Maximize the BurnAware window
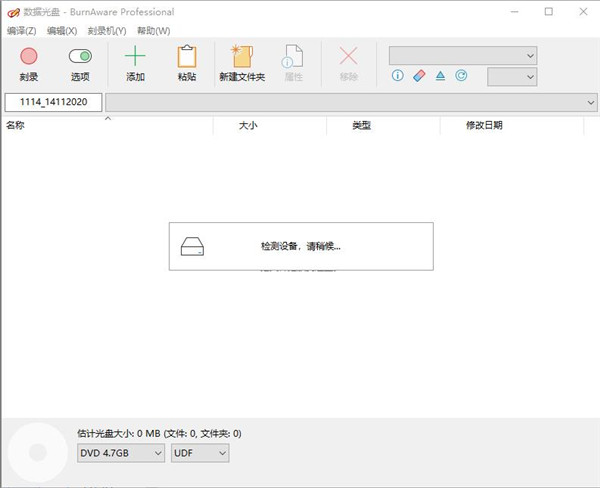Screen dimensions: 600x488 click(x=549, y=12)
